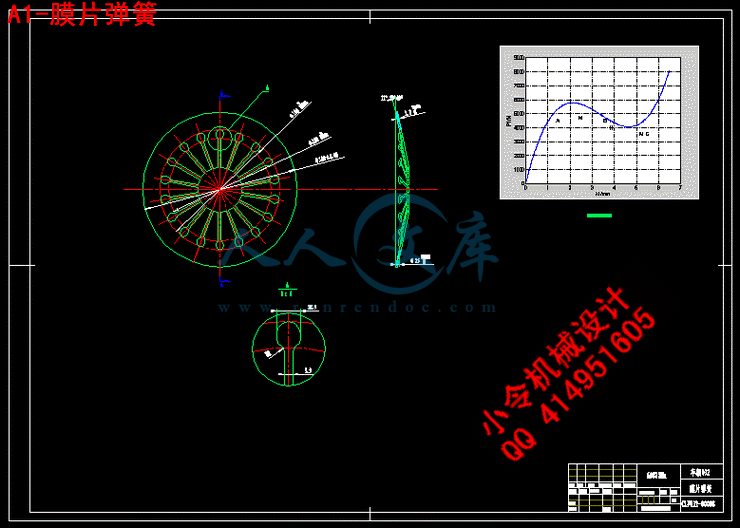Select the diaphragm spring side section view
Screen dimensions: 740x528
[x=402, y=180]
